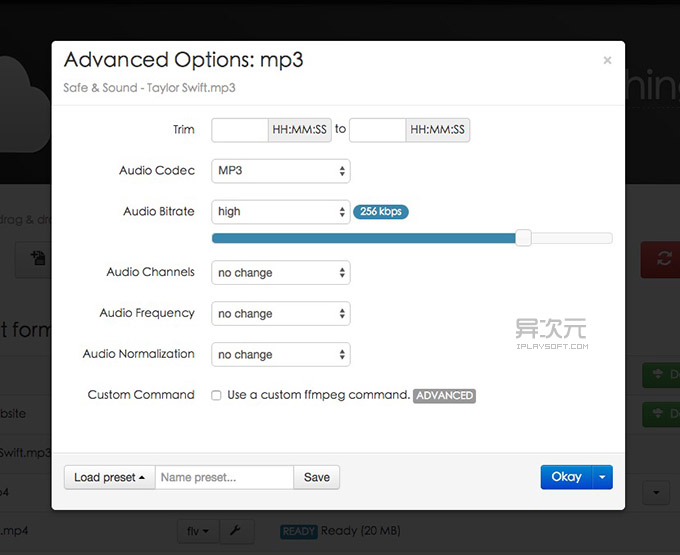This screenshot has height=555, width=680.
Task: Open the Audio Codec dropdown
Action: point(280,171)
